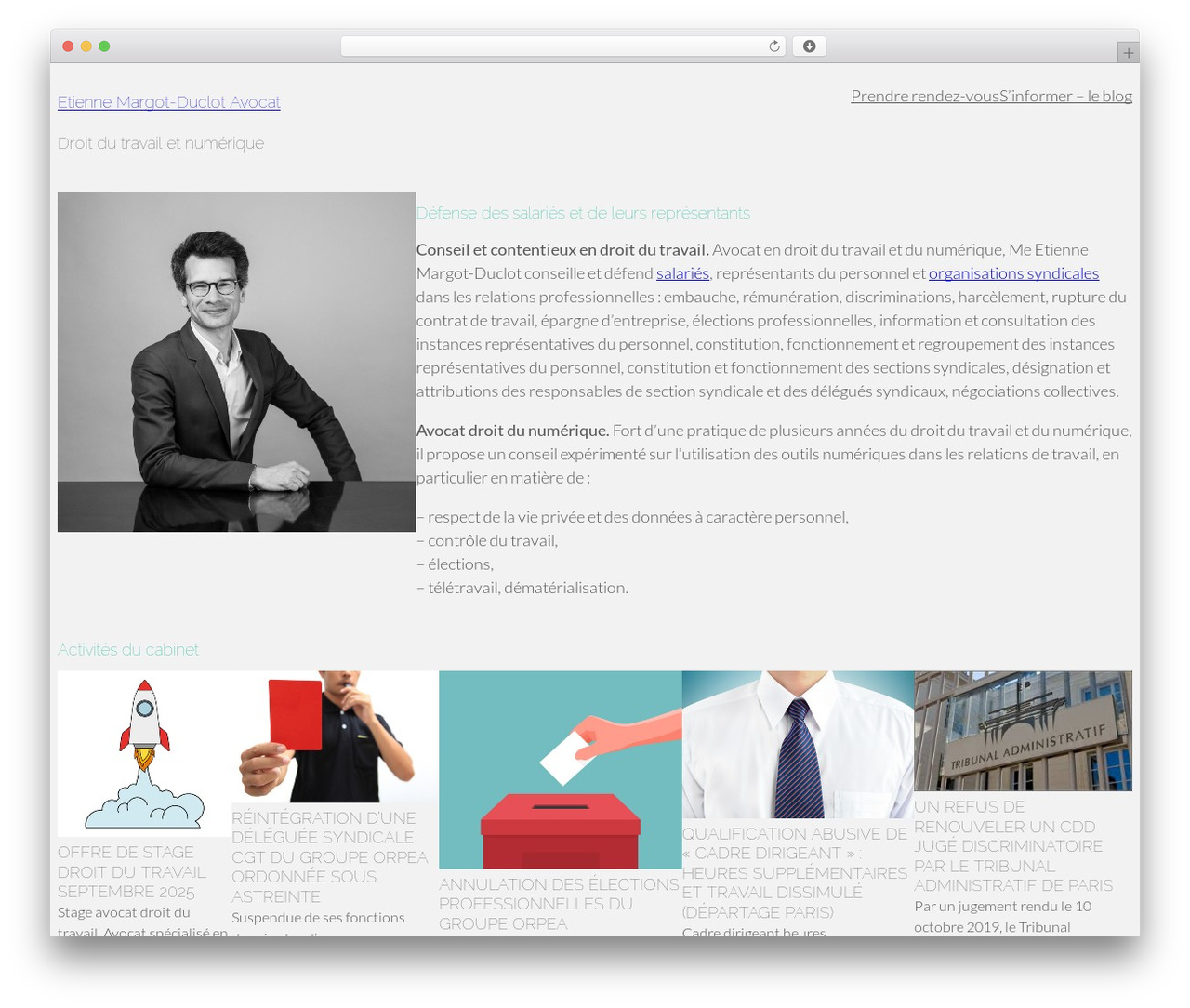Click the 'Droit du travail et numérique' tagline
Image resolution: width=1190 pixels, height=1008 pixels.
[161, 143]
